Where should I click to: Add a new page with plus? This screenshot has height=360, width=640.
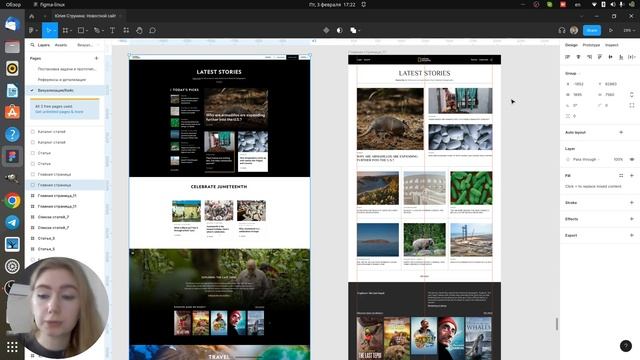[x=97, y=58]
